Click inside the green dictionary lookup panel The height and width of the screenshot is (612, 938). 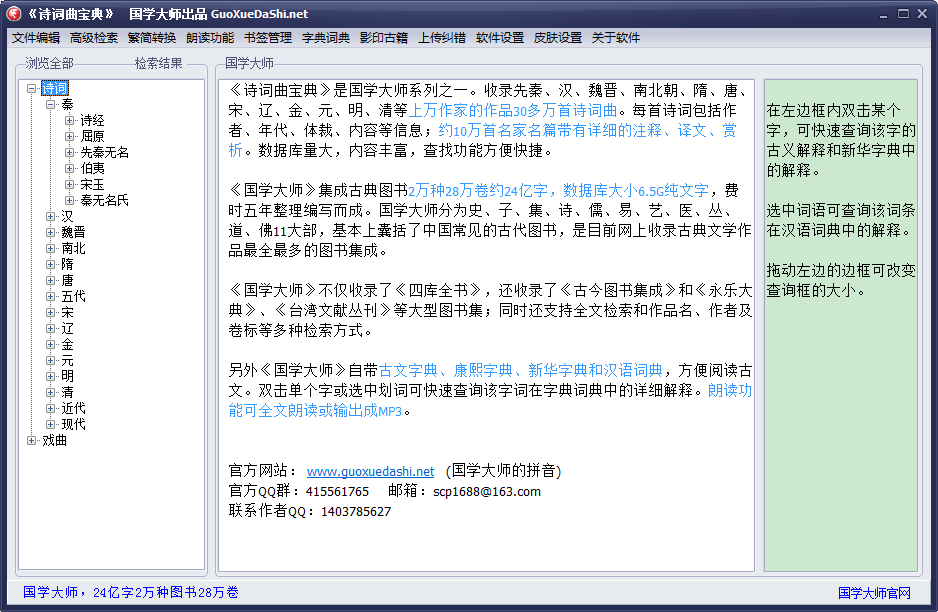pyautogui.click(x=840, y=325)
